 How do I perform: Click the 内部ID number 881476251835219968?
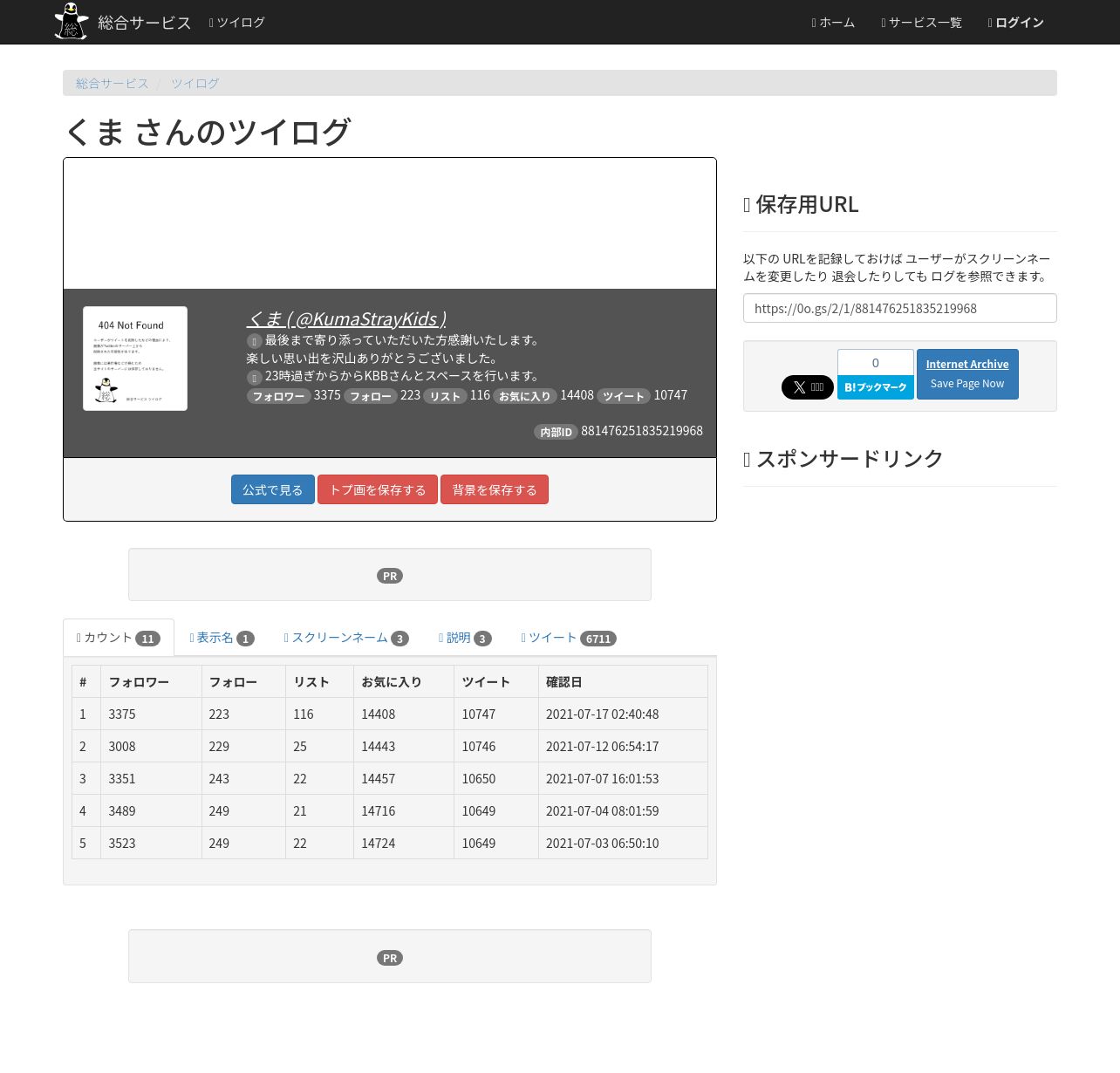click(642, 431)
